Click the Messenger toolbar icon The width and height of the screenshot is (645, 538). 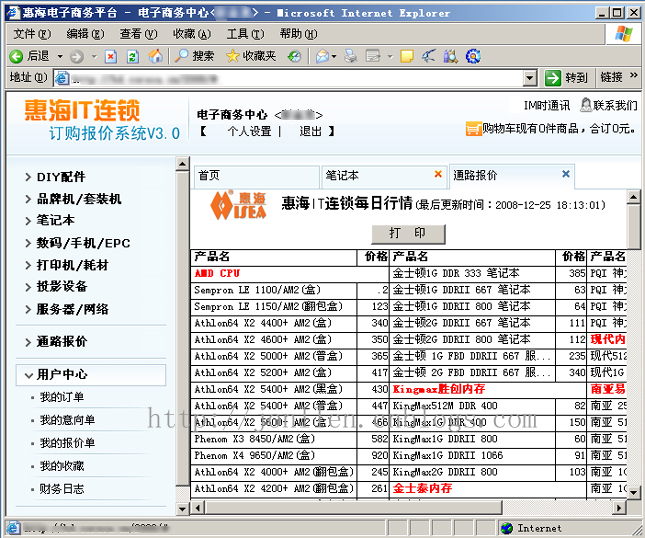click(429, 56)
